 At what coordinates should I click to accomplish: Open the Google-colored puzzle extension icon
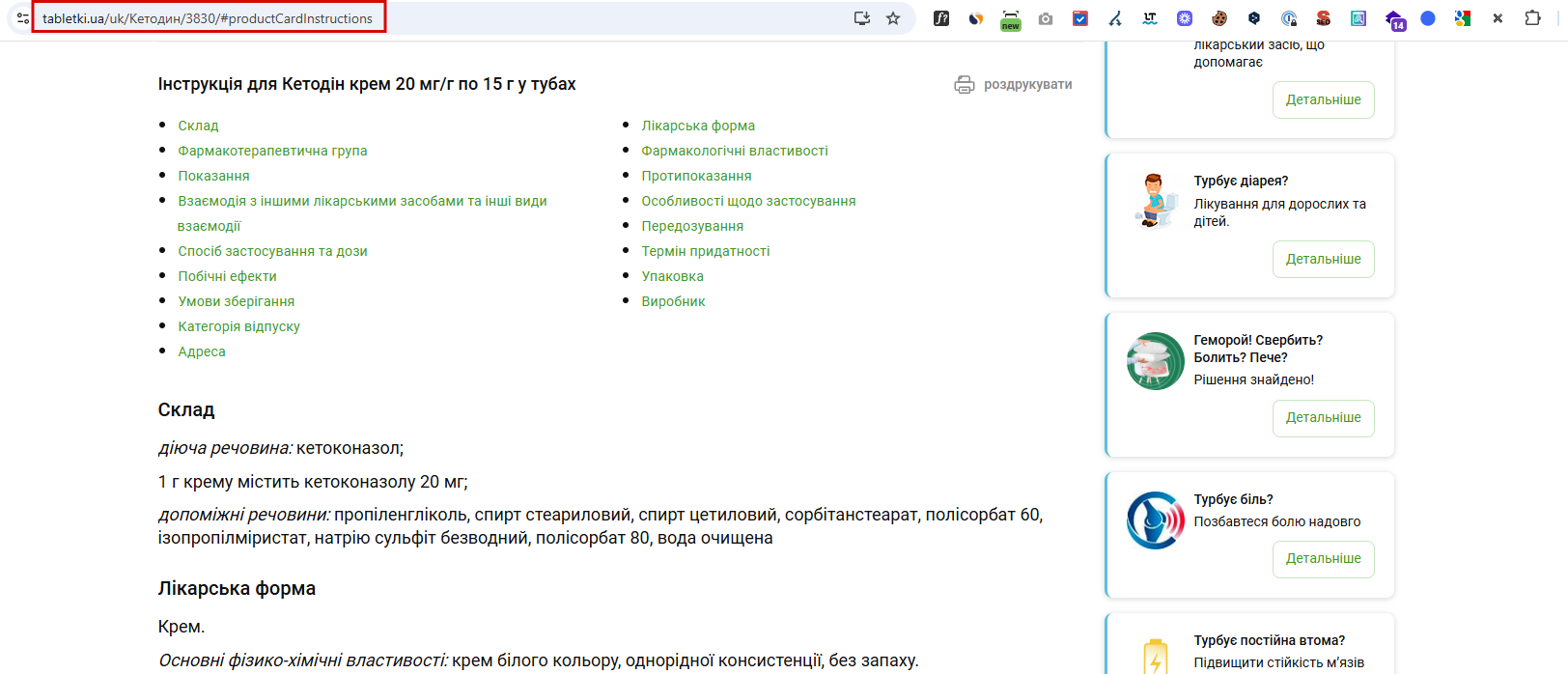coord(1463,18)
